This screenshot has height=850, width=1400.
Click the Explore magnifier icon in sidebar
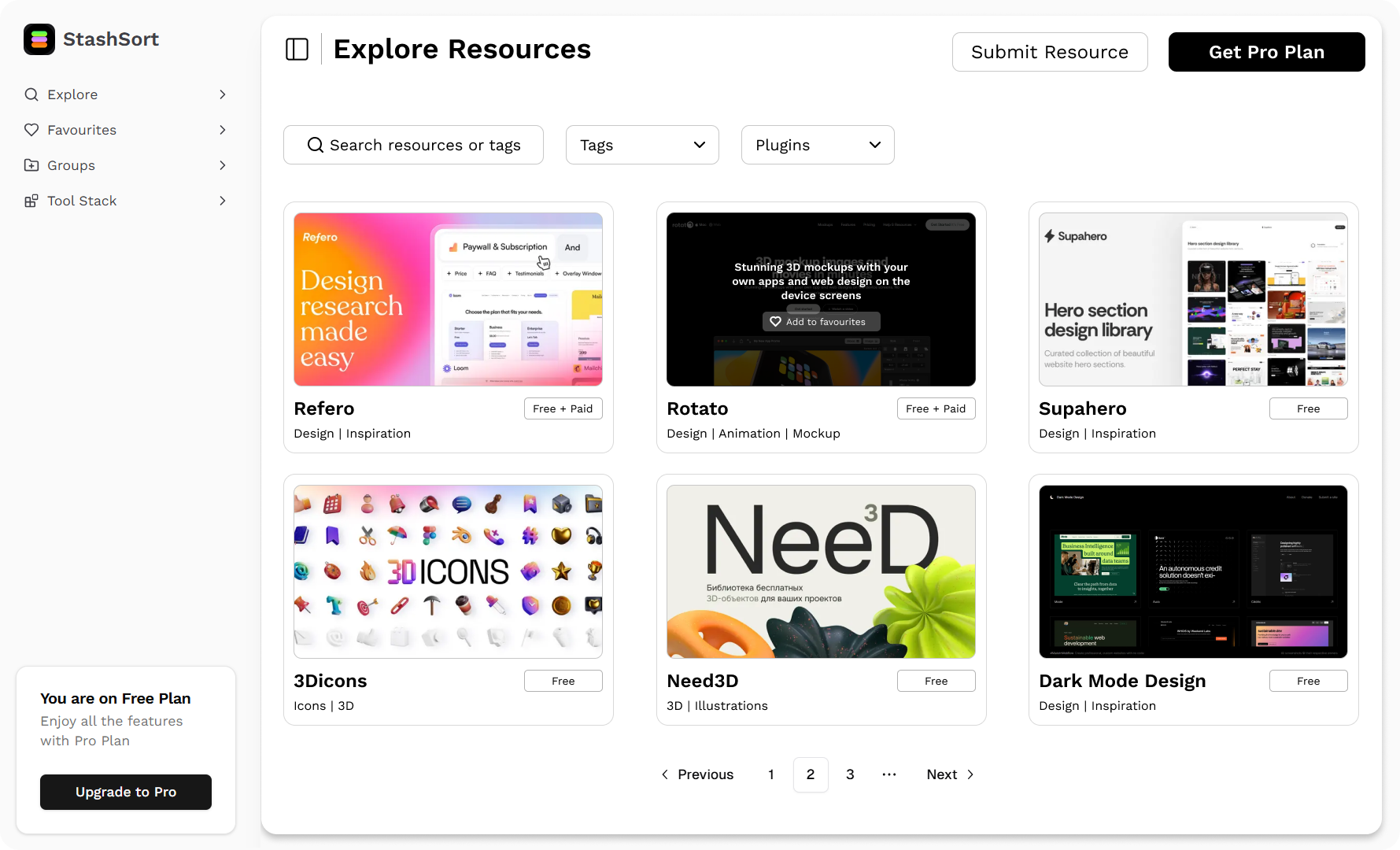pos(31,94)
